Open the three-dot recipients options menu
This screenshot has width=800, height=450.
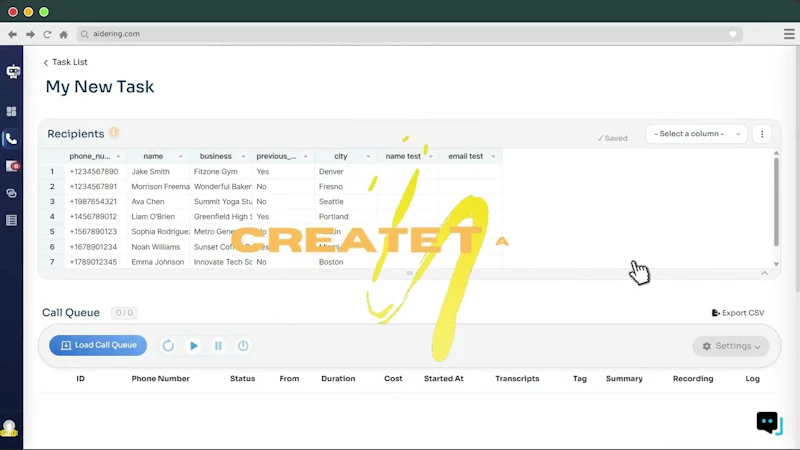762,134
